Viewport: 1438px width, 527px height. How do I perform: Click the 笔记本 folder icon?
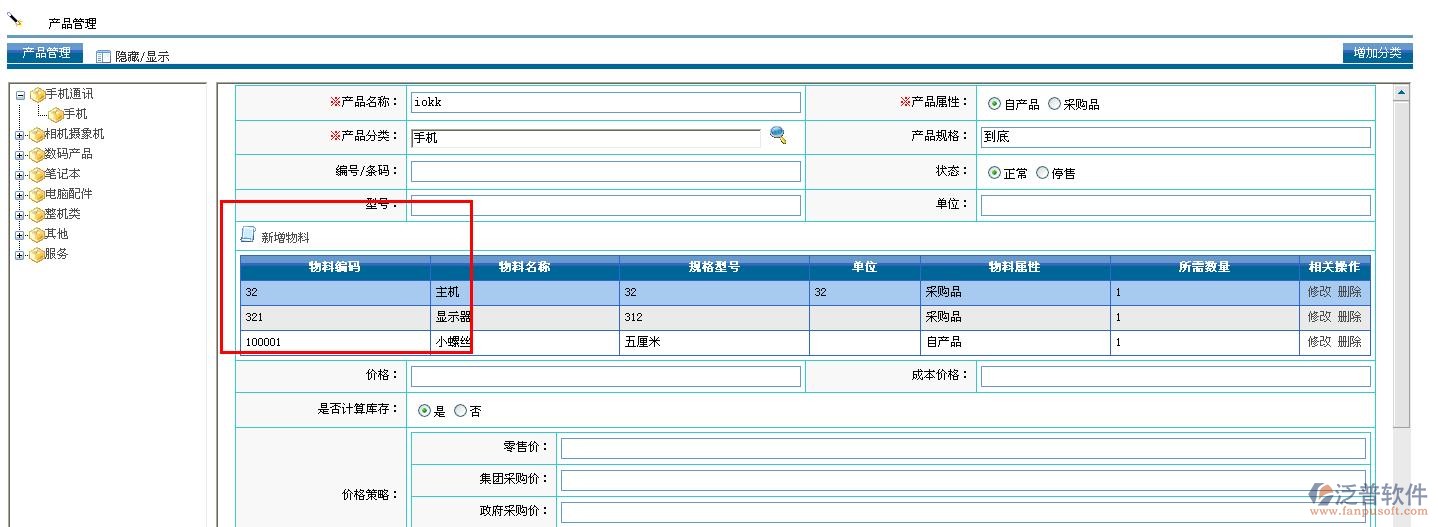coord(37,174)
